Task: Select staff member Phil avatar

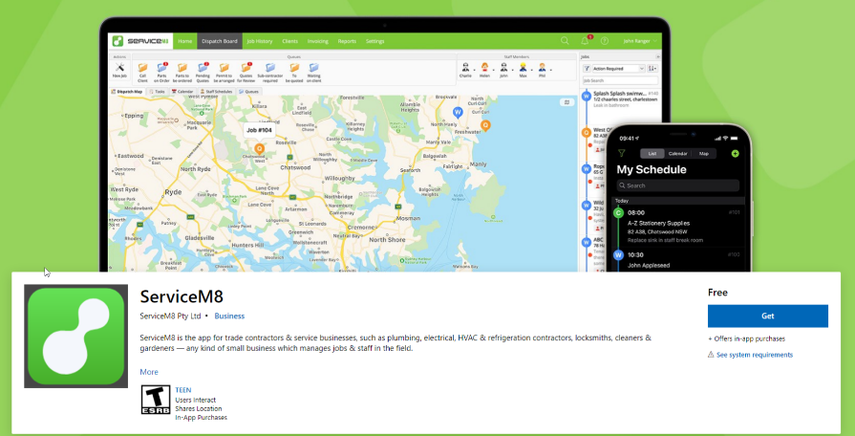Action: [542, 69]
